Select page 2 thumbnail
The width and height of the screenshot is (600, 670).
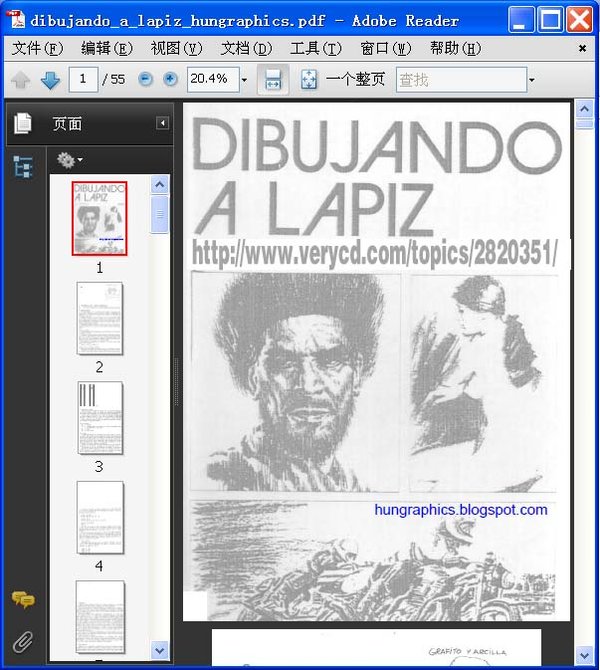(x=100, y=318)
